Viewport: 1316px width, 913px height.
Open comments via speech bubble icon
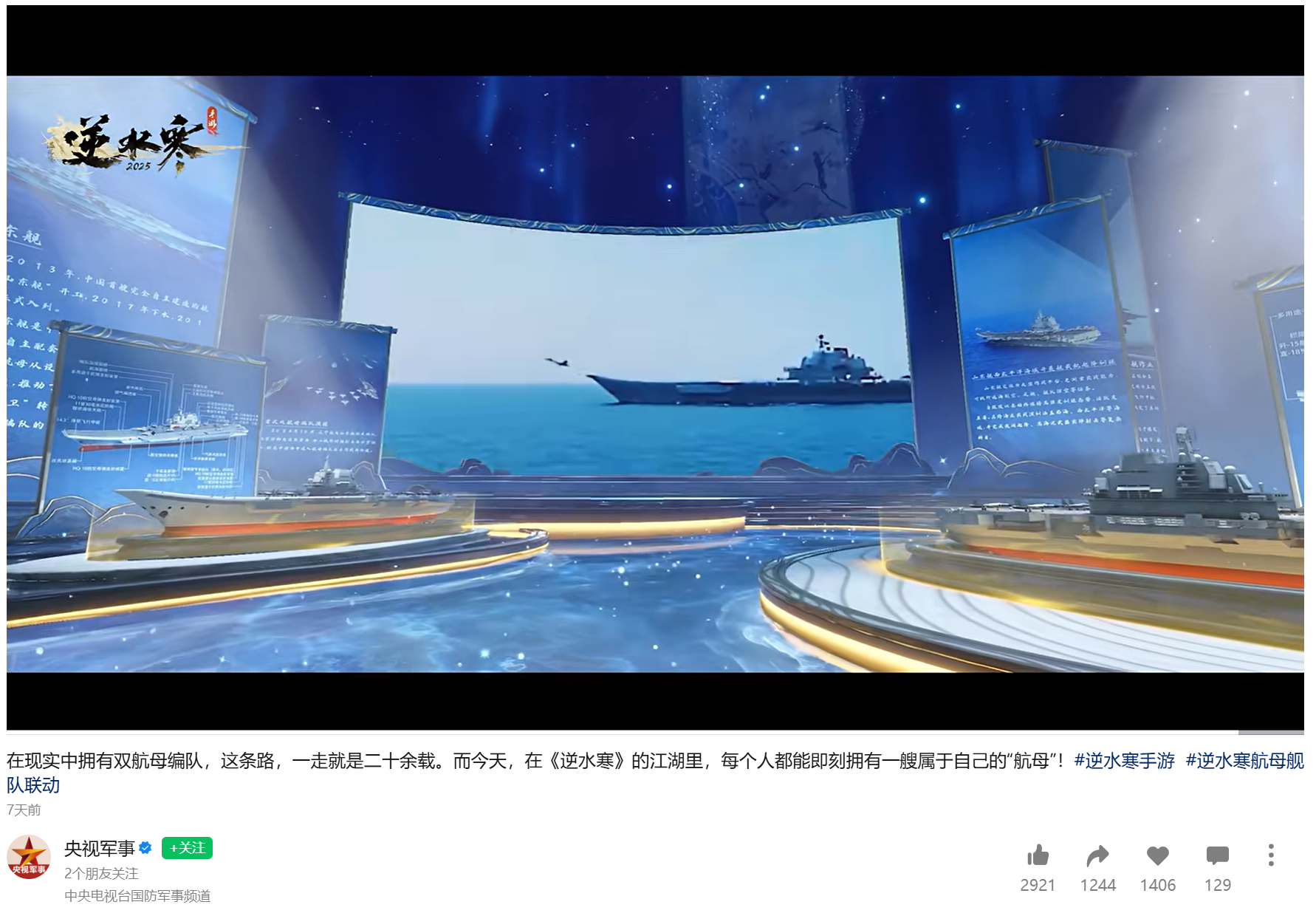tap(1218, 855)
